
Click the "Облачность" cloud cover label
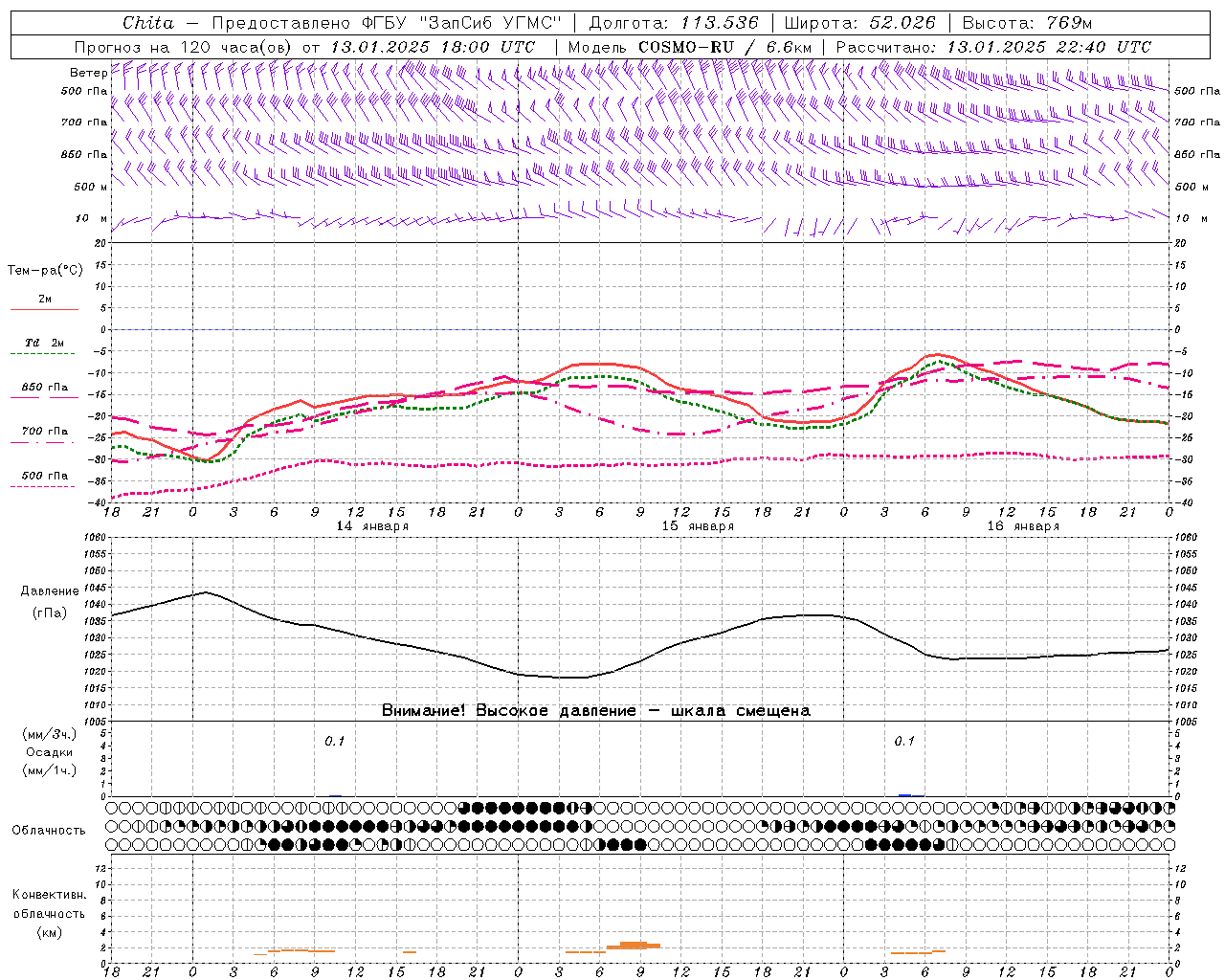click(x=49, y=831)
